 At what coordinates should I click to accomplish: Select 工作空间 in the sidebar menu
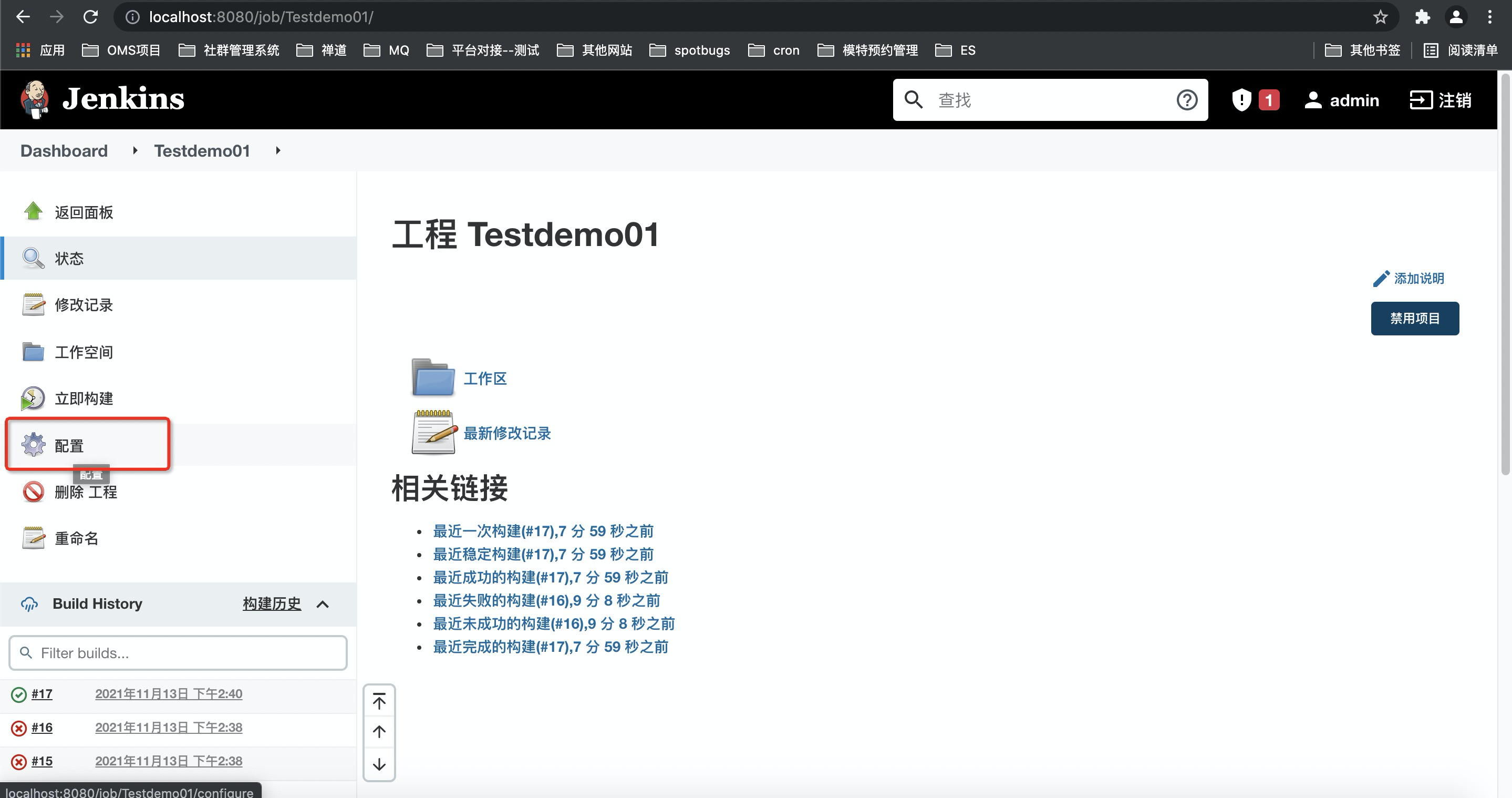[84, 352]
